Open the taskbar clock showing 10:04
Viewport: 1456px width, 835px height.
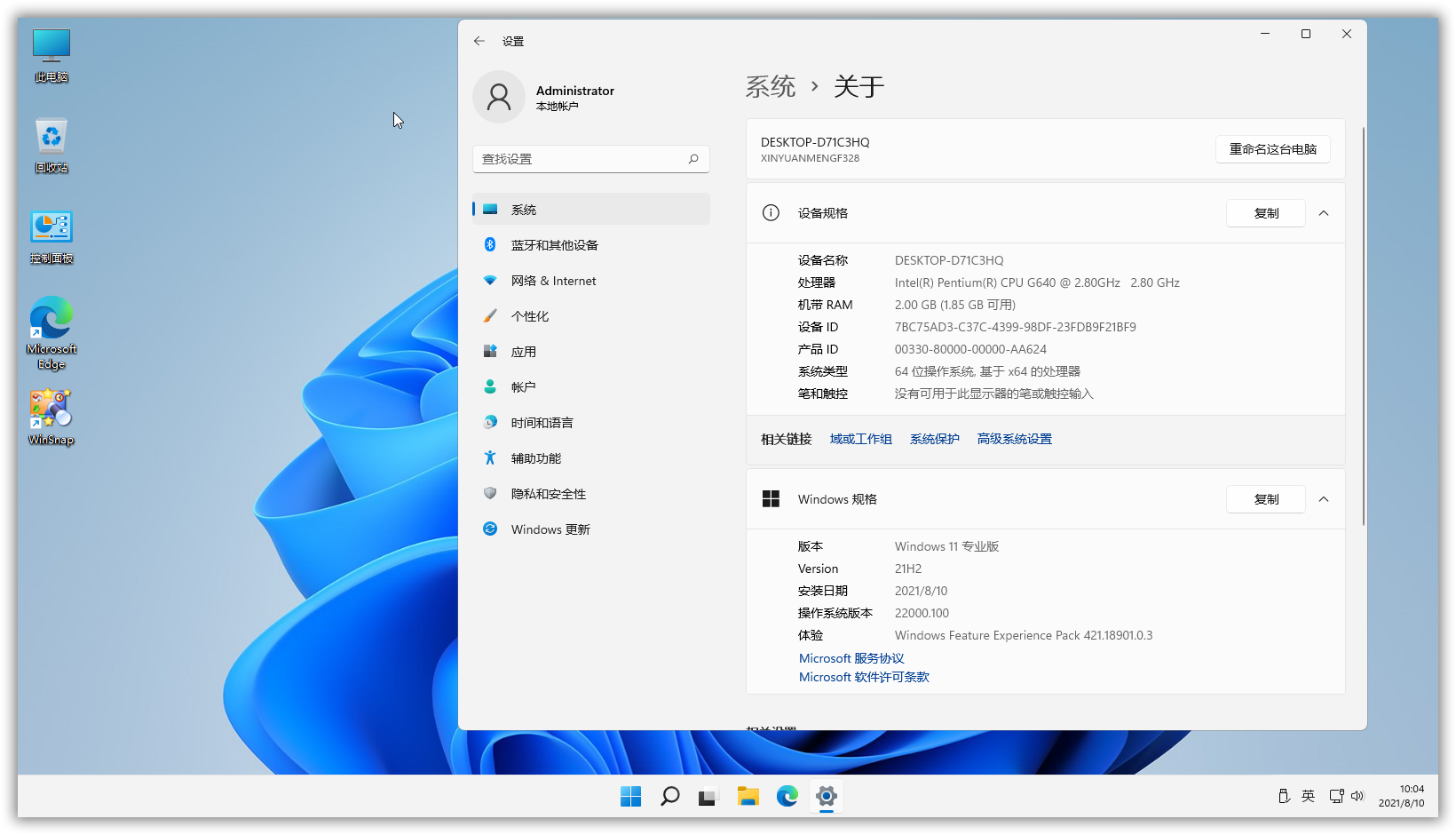pyautogui.click(x=1401, y=796)
